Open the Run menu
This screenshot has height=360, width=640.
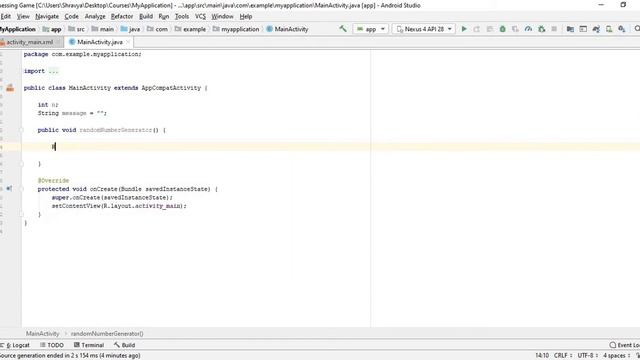click(x=164, y=16)
